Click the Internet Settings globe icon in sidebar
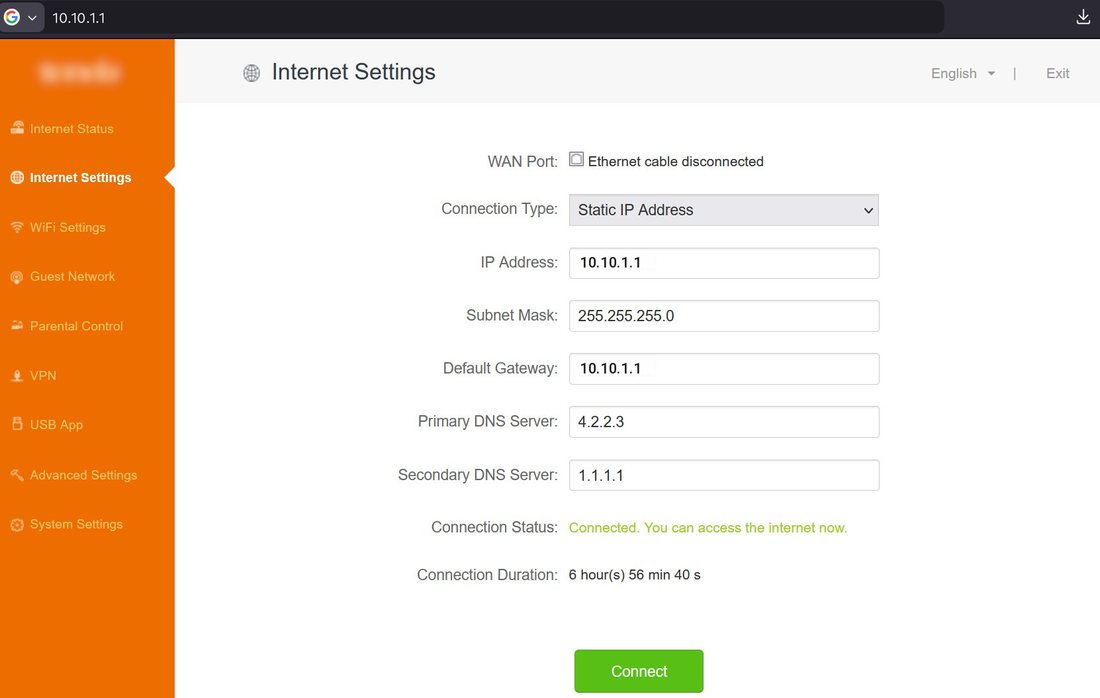1100x698 pixels. point(17,177)
